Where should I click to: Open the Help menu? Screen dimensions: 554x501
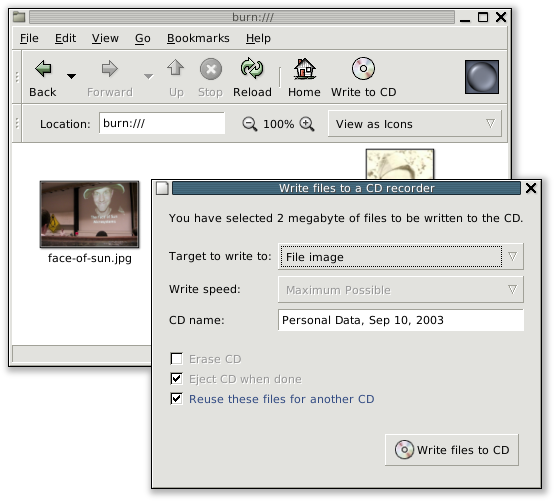pyautogui.click(x=258, y=38)
